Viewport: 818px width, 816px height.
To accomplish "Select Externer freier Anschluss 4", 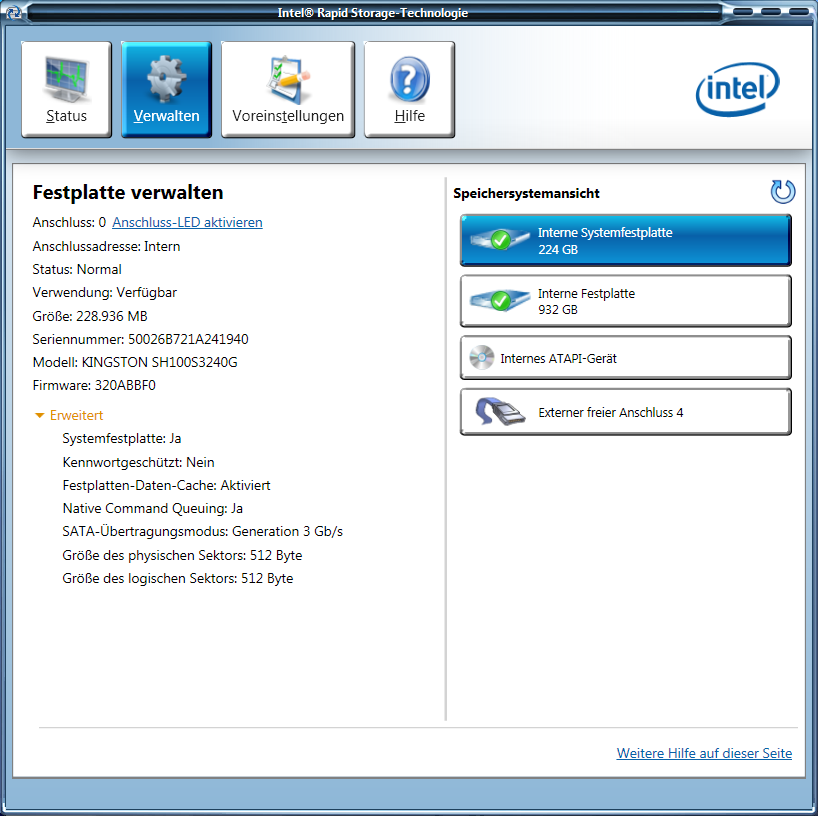I will click(625, 412).
